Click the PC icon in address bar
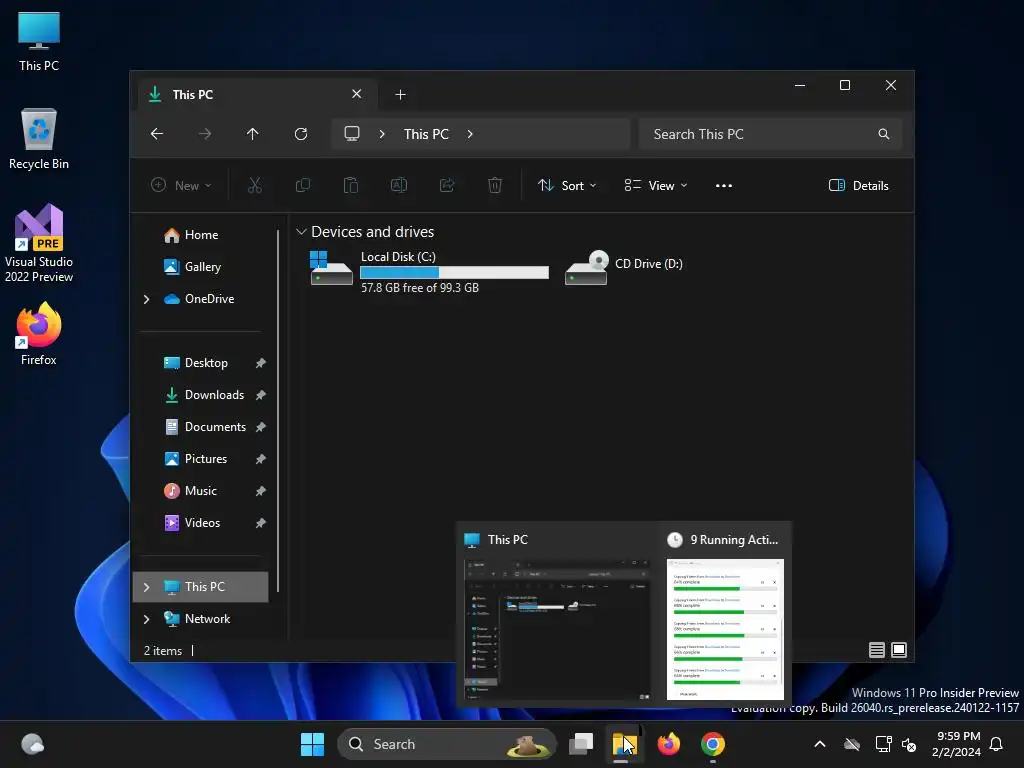 (x=352, y=134)
